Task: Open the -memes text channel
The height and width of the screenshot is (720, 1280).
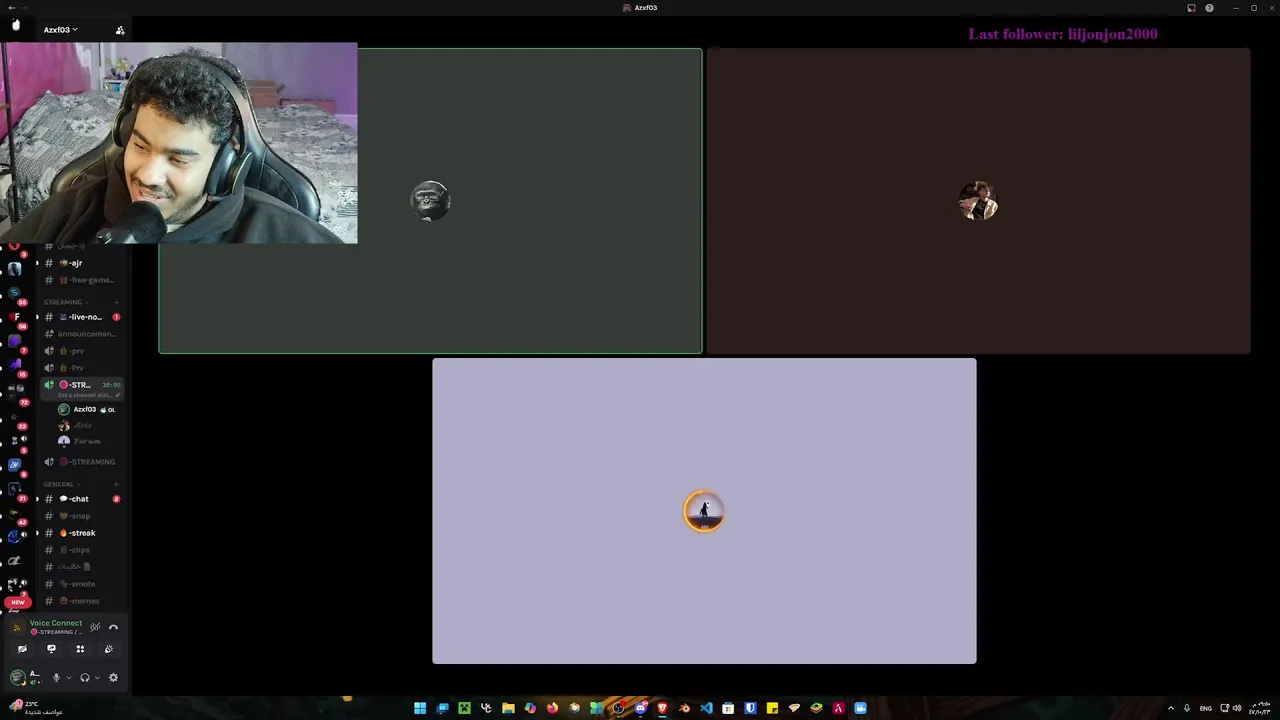Action: pyautogui.click(x=80, y=601)
